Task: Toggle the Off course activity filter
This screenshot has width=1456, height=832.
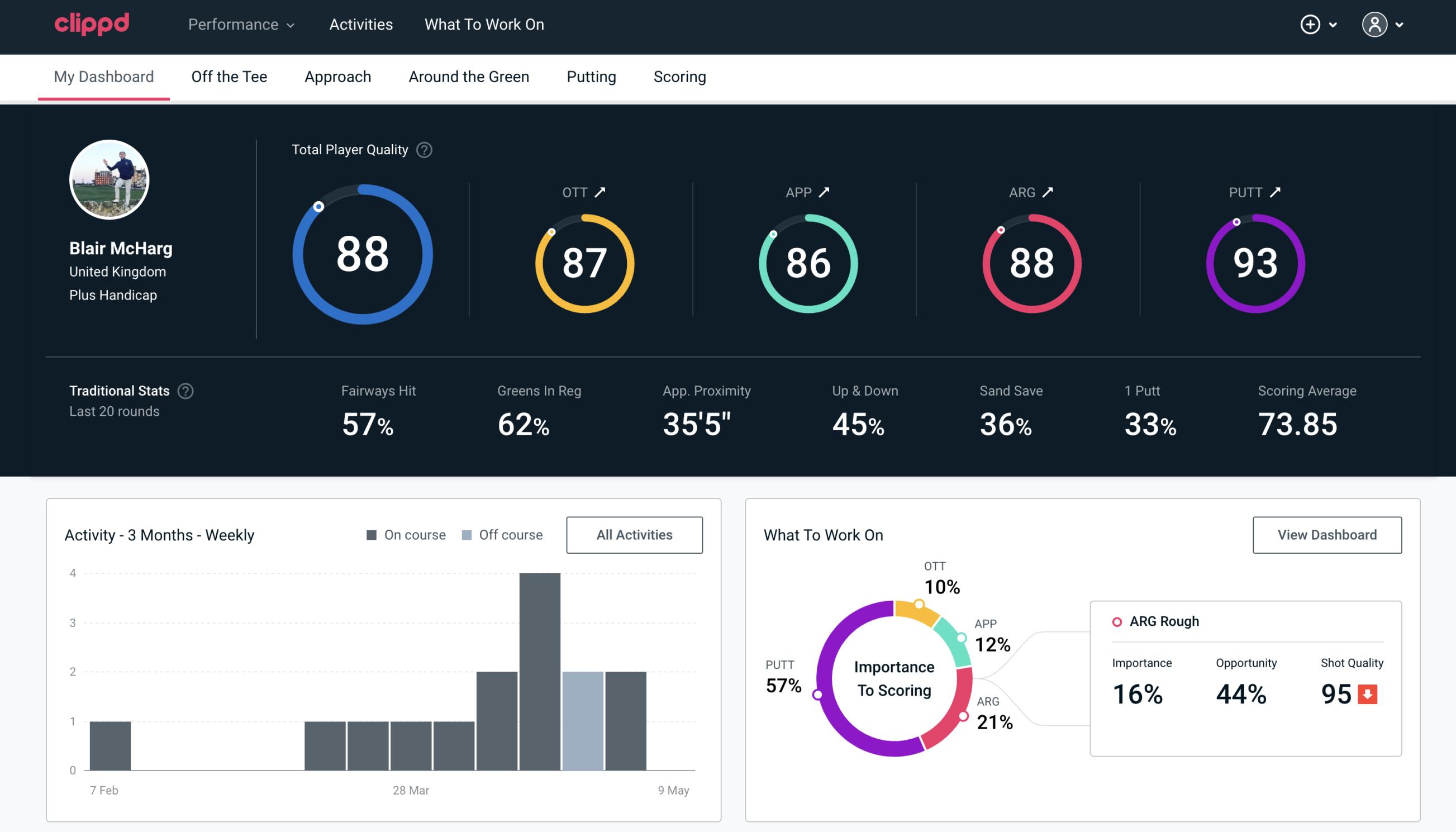Action: point(500,534)
